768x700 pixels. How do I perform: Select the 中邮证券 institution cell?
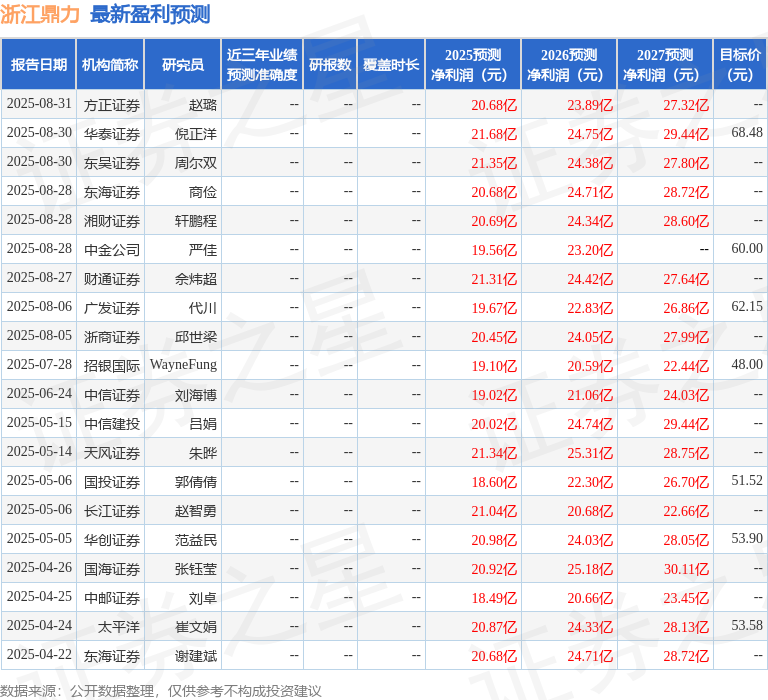[112, 598]
